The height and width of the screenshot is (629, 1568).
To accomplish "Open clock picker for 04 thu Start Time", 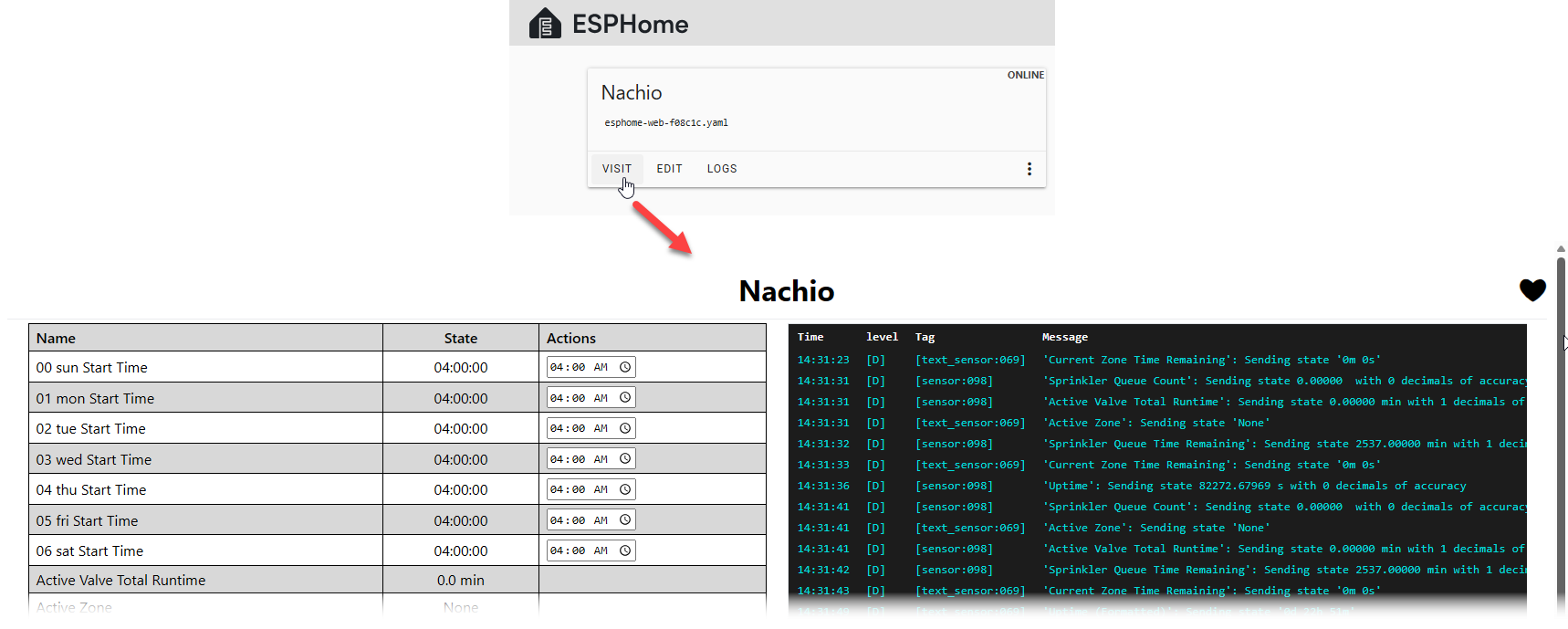I will point(625,489).
